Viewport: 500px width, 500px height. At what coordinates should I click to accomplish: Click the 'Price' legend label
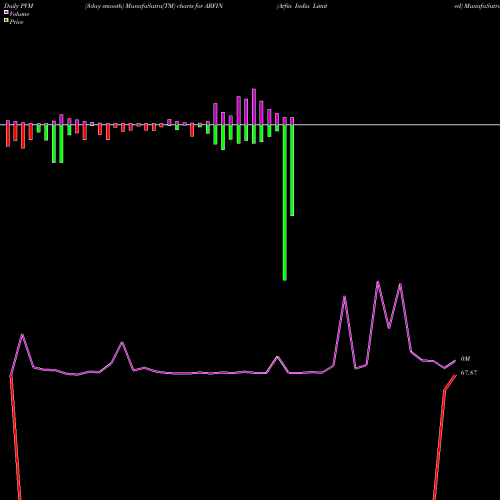point(16,22)
